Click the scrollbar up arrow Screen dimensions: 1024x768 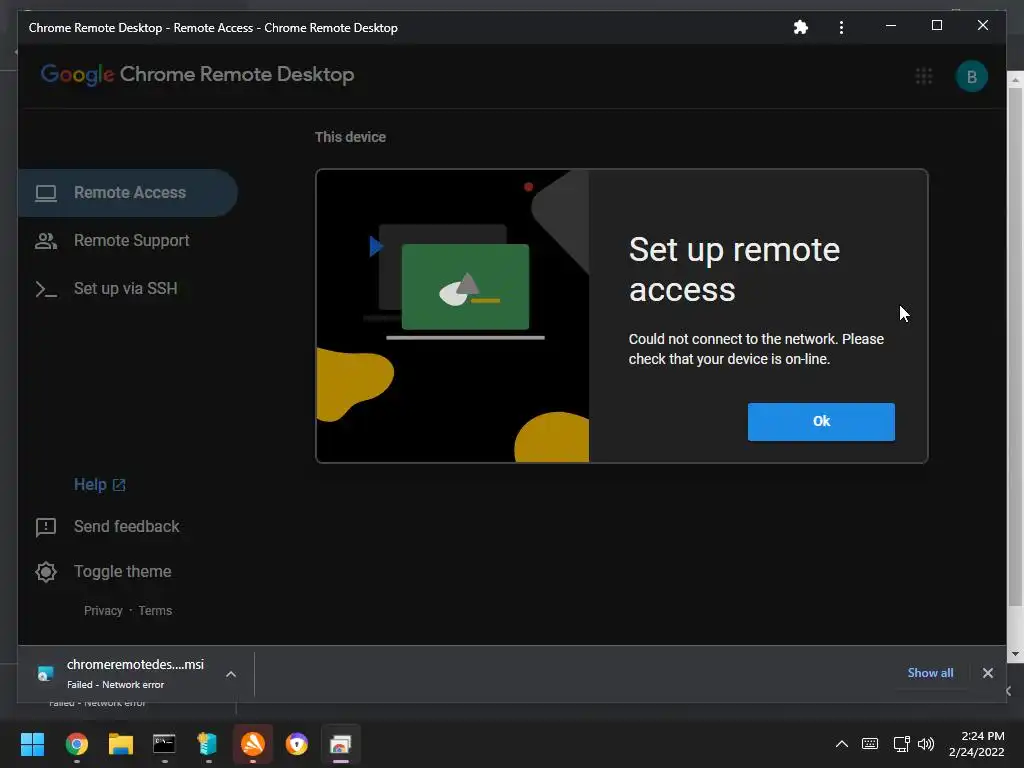coord(1015,80)
